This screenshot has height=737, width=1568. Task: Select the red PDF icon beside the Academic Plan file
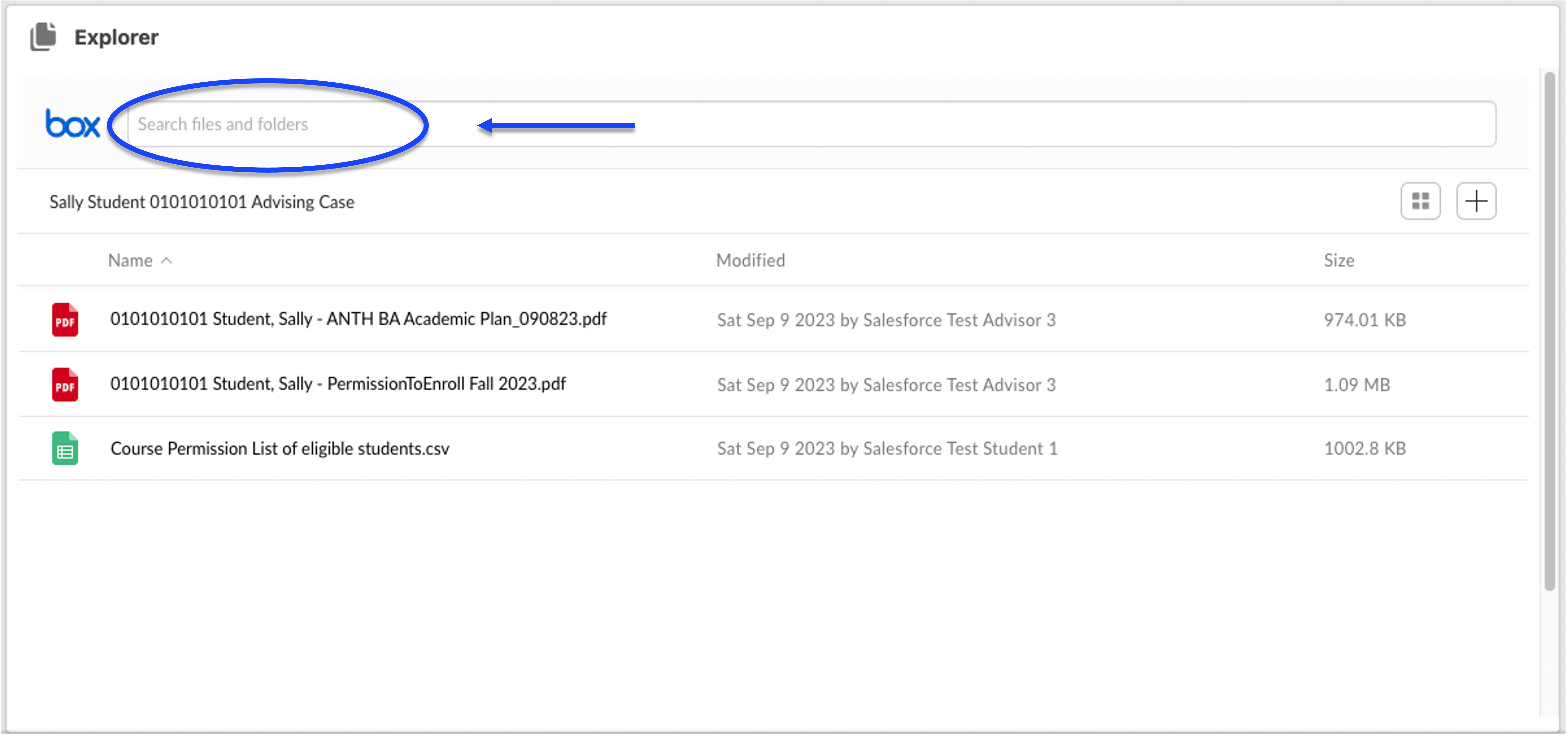tap(64, 319)
